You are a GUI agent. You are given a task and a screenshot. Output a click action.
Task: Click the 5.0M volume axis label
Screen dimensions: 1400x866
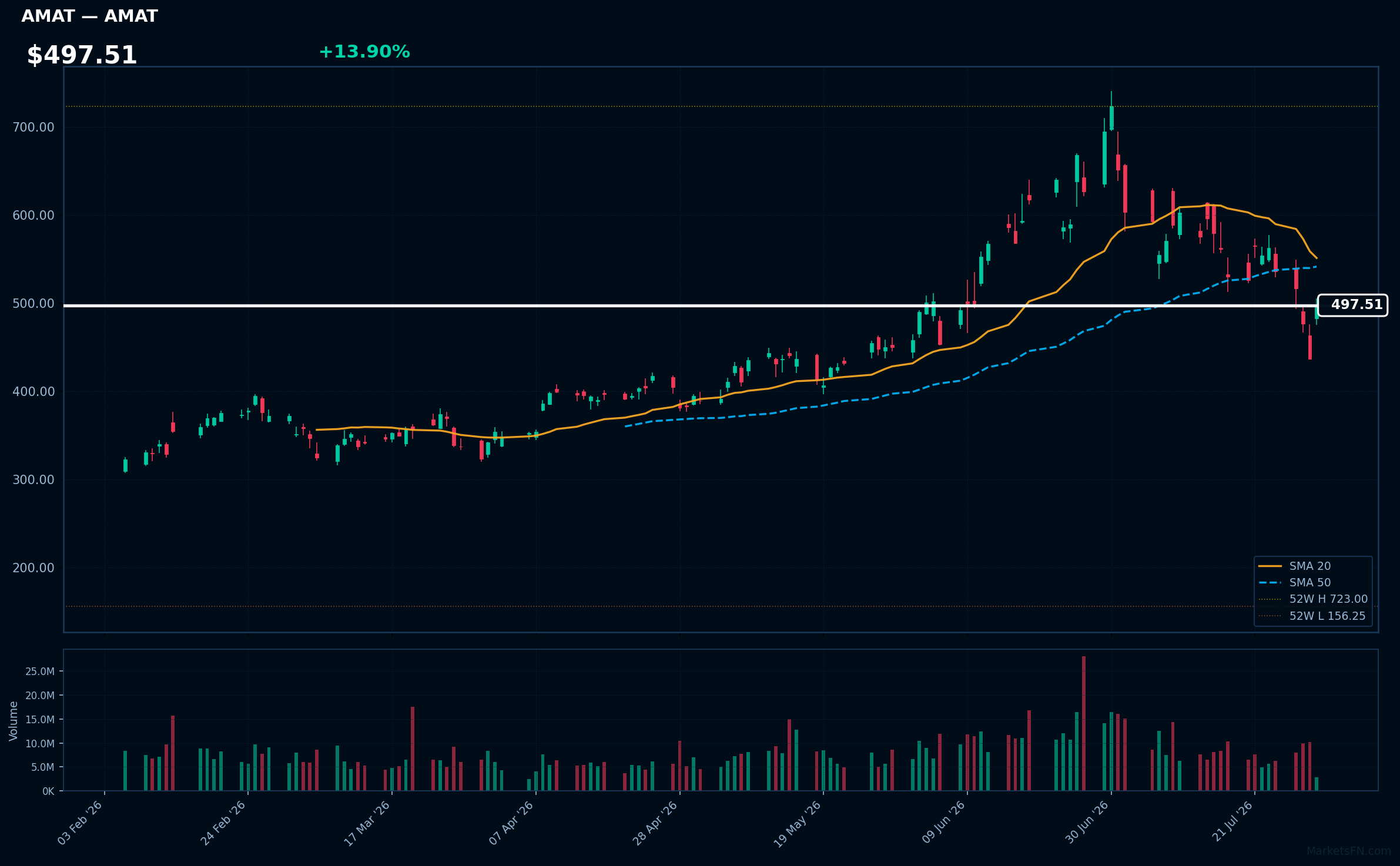[x=43, y=767]
